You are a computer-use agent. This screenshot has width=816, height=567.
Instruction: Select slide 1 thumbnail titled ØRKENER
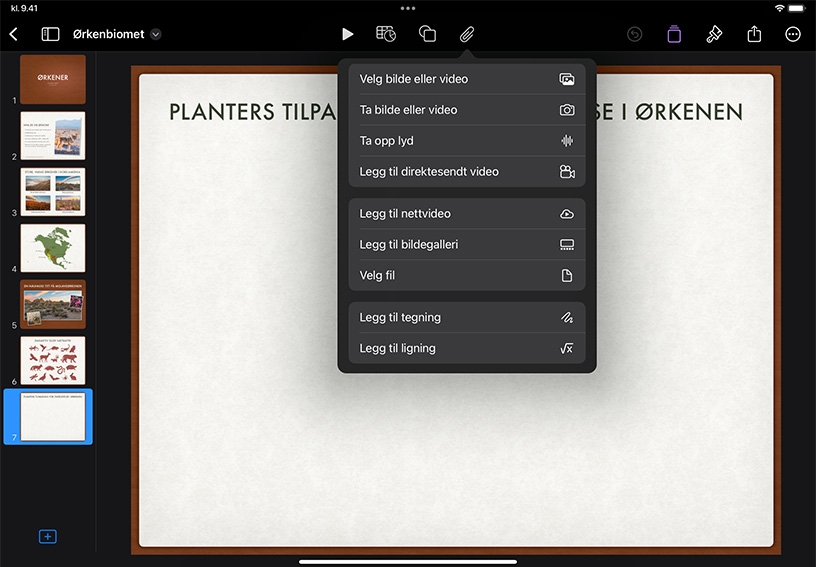(x=53, y=80)
